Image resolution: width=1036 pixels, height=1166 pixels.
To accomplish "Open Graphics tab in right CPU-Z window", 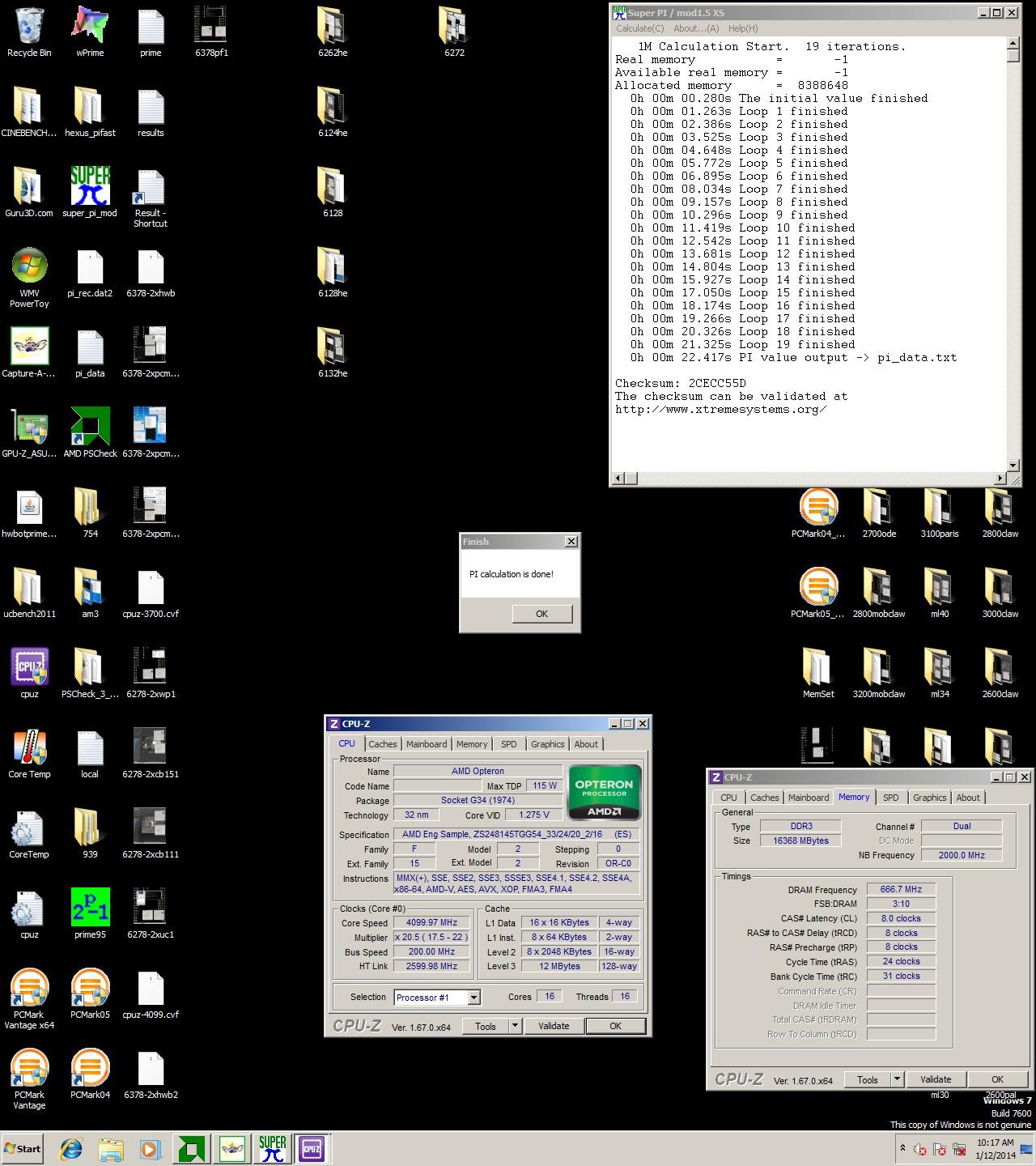I will tap(929, 798).
